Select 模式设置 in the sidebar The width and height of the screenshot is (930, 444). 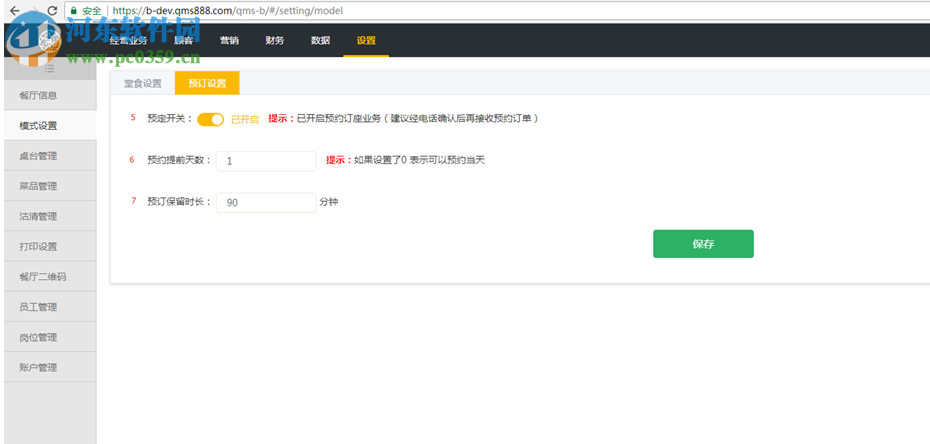[x=50, y=126]
